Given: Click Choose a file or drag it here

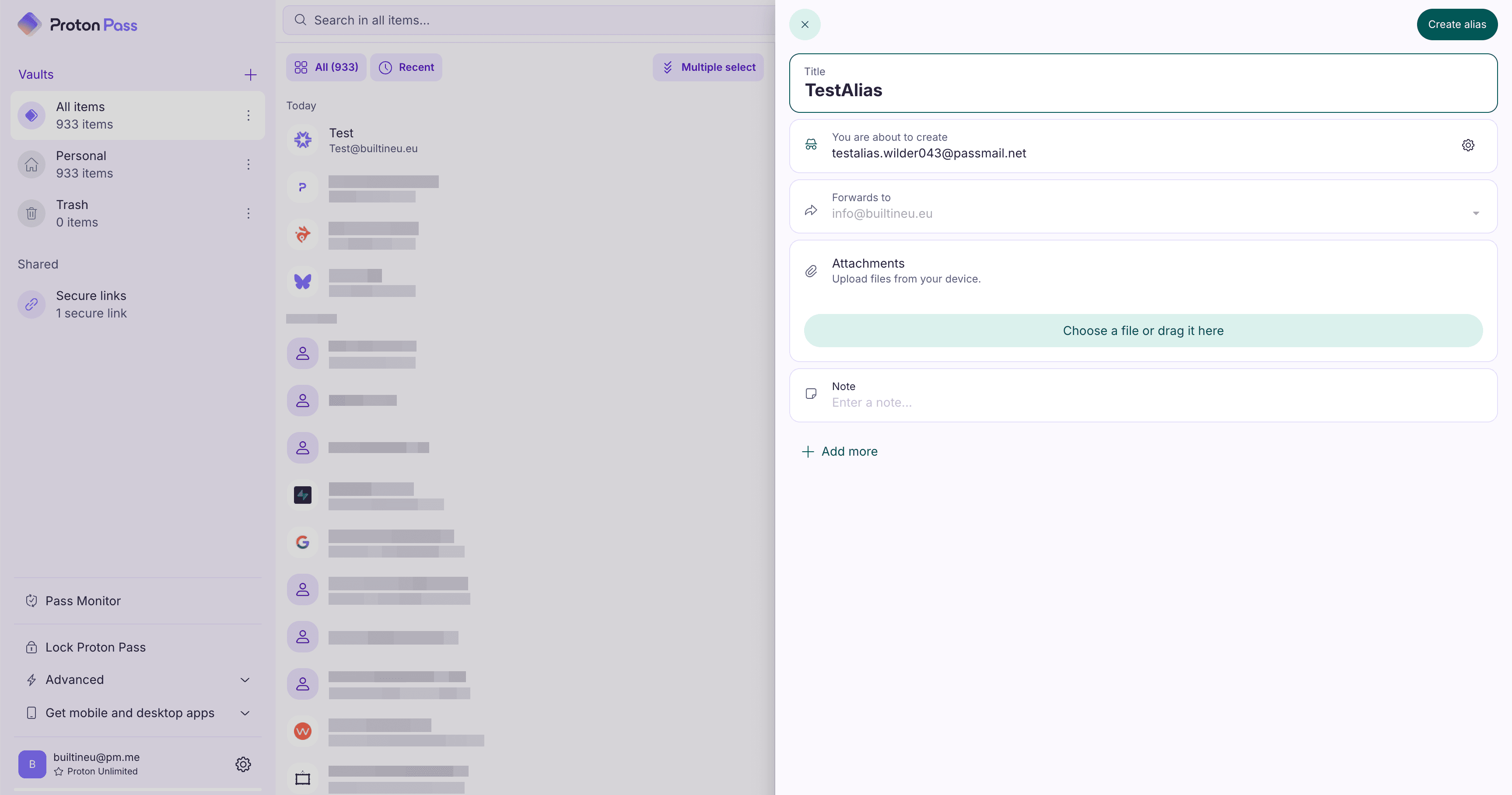Looking at the screenshot, I should [x=1143, y=330].
